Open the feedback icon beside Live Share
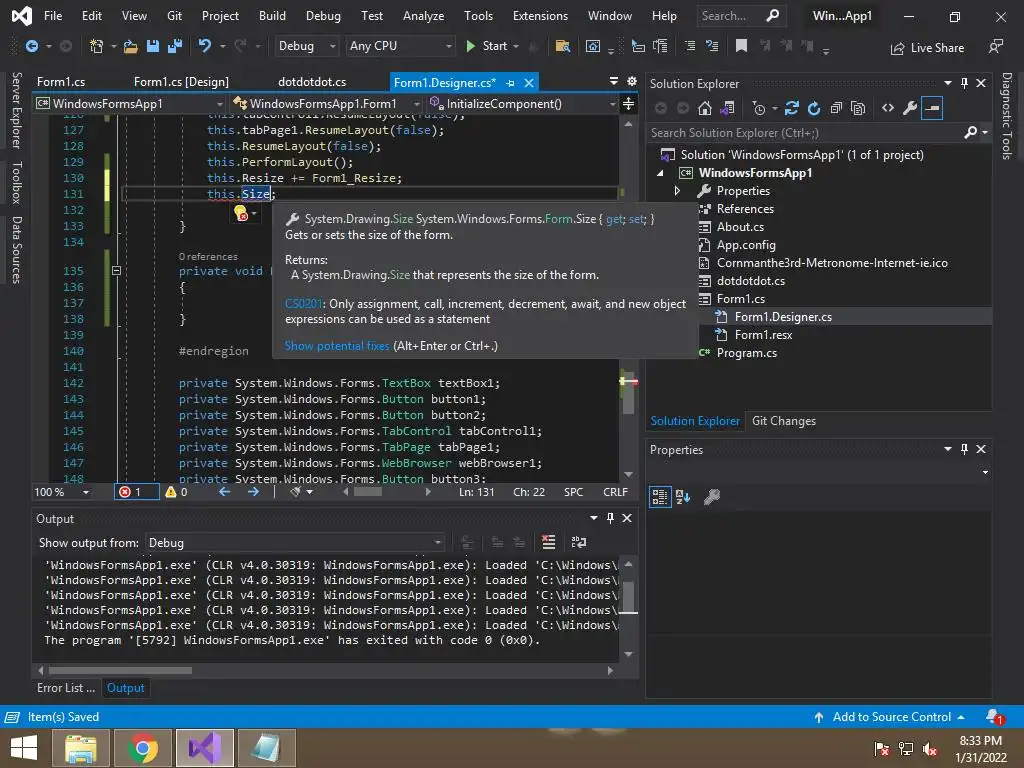This screenshot has height=768, width=1024. click(995, 47)
